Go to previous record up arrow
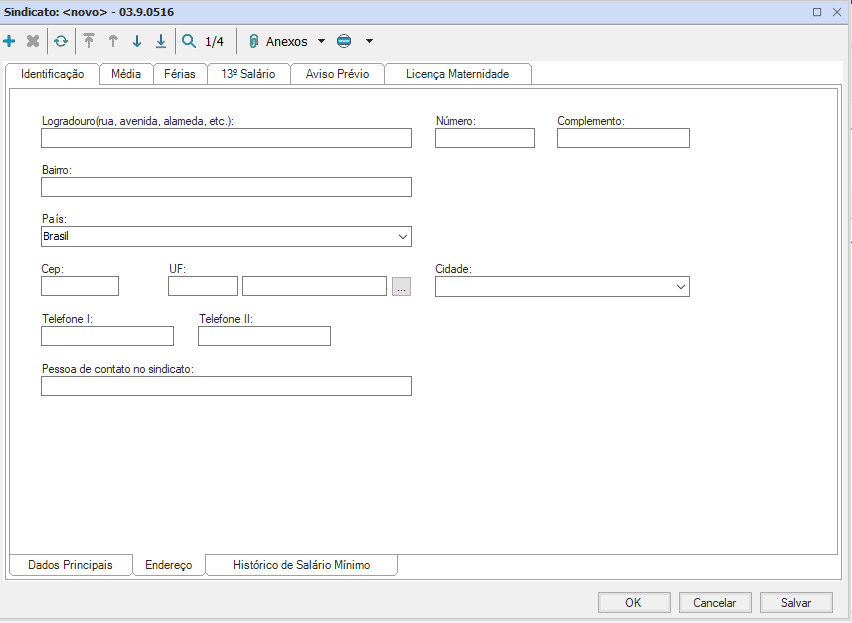This screenshot has height=623, width=852. pyautogui.click(x=113, y=41)
